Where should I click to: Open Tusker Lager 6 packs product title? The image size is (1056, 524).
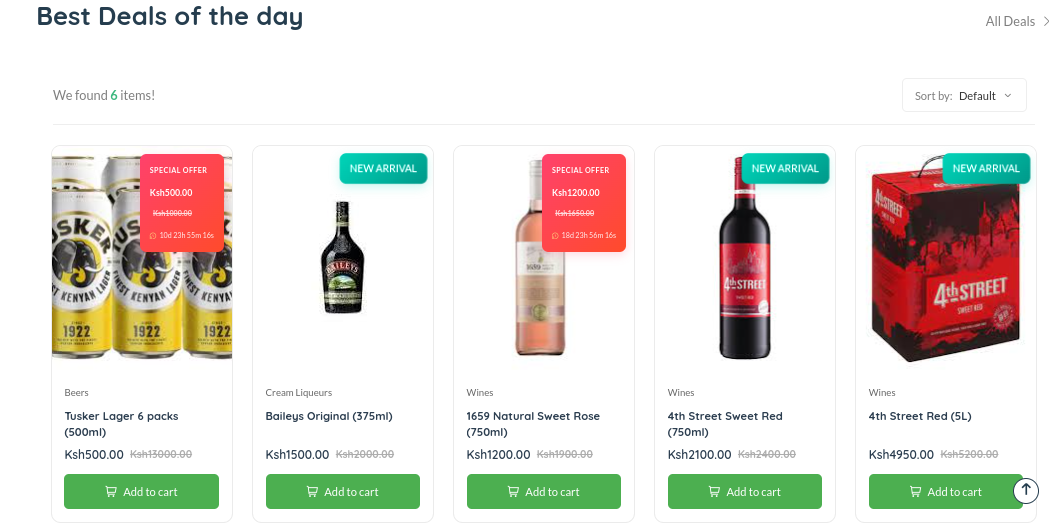pyautogui.click(x=121, y=424)
